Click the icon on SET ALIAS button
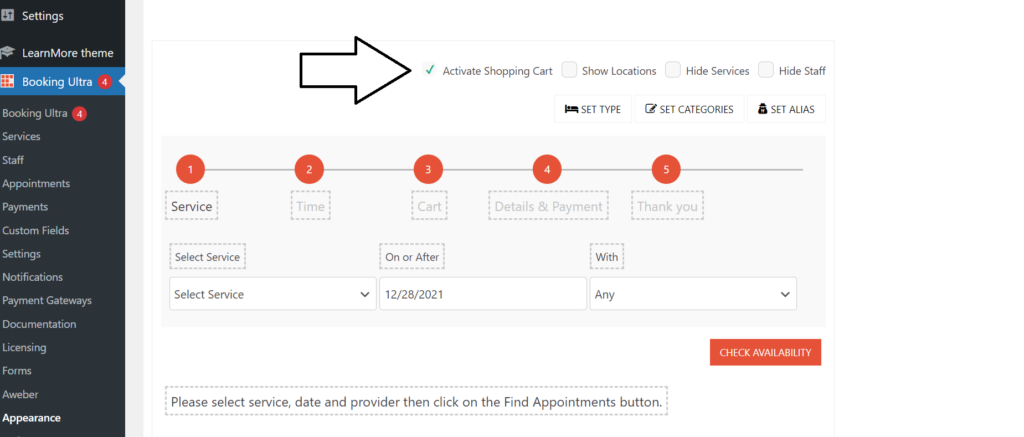This screenshot has height=437, width=1024. [762, 109]
